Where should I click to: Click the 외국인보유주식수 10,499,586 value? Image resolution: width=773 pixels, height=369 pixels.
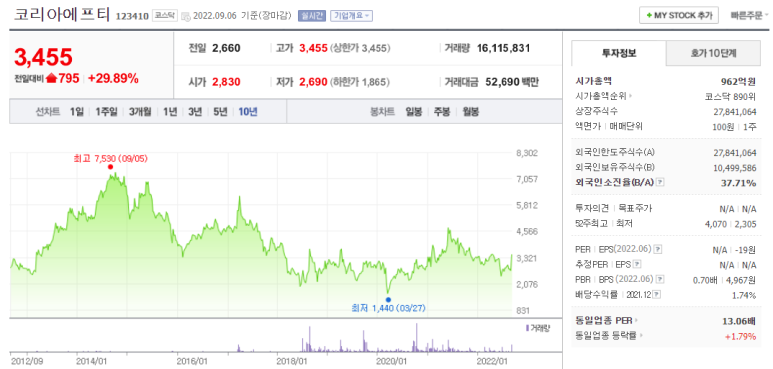[735, 168]
